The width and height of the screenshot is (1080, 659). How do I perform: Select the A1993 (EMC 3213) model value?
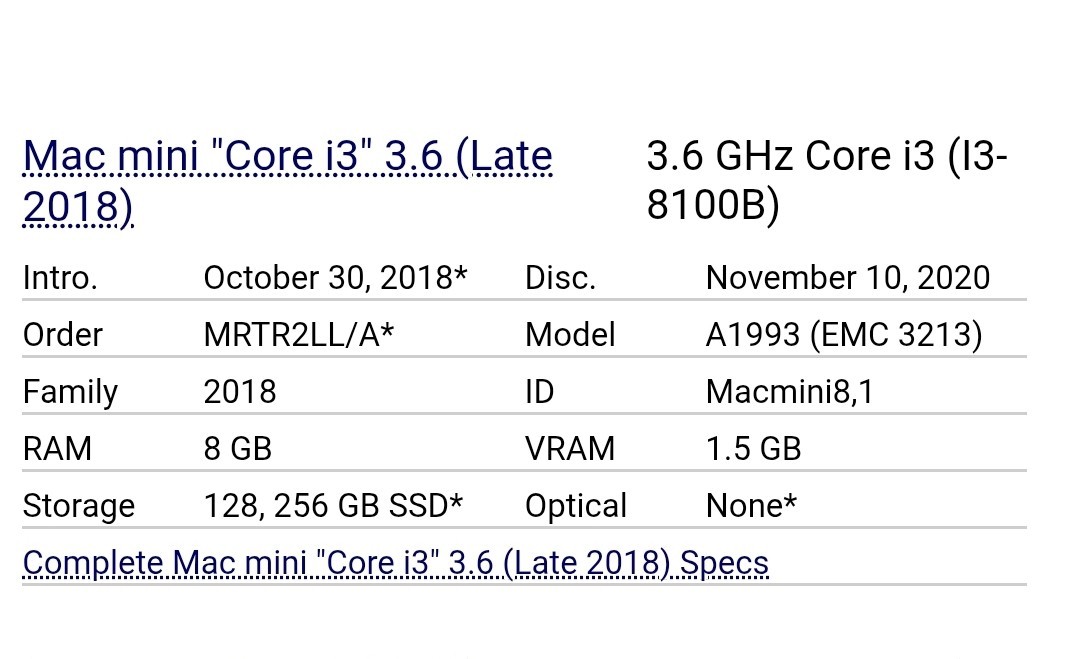[x=843, y=335]
